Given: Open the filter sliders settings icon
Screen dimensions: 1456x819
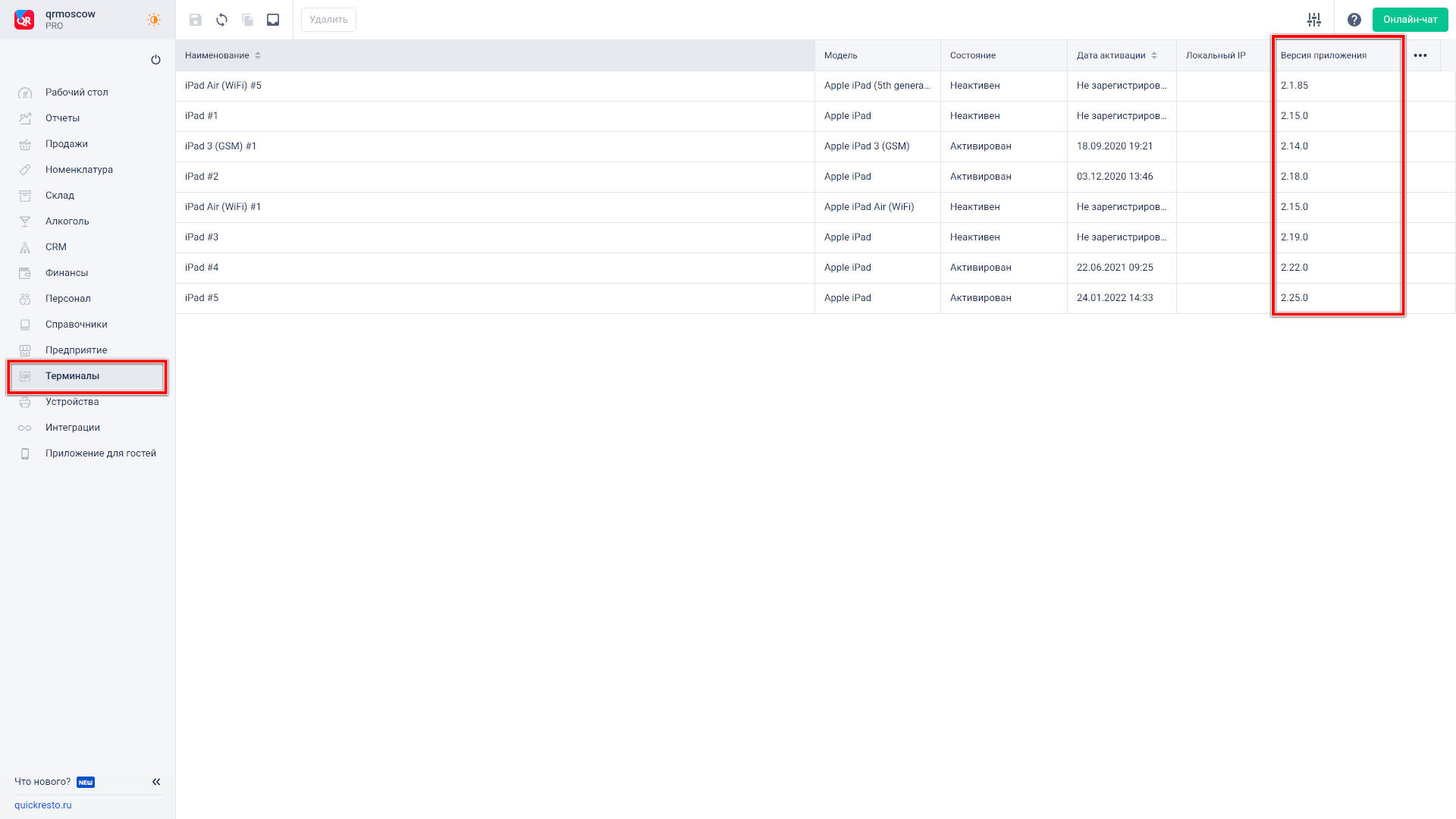Looking at the screenshot, I should [x=1314, y=20].
